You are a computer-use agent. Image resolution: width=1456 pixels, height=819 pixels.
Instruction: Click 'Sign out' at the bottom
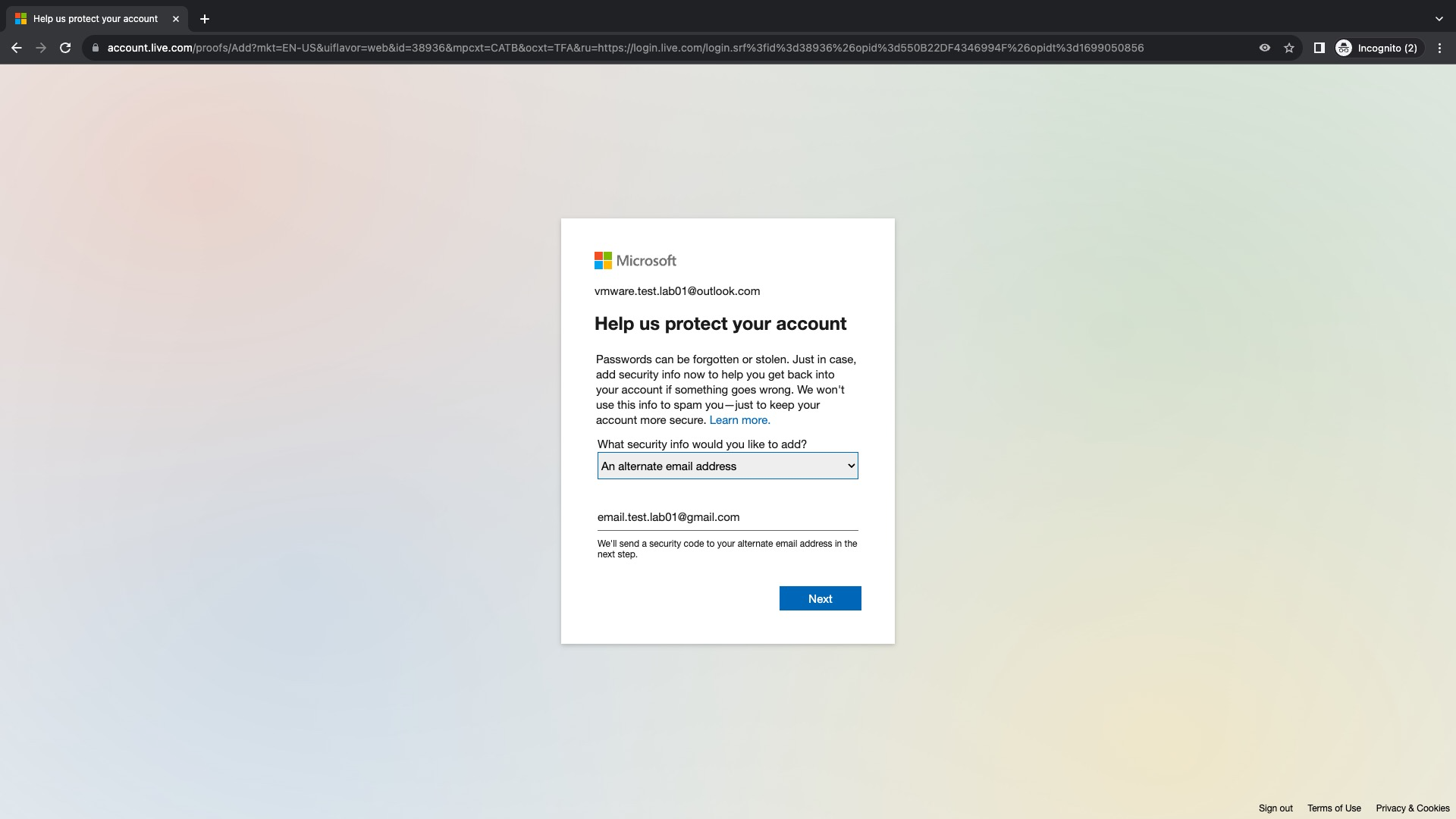click(1276, 808)
